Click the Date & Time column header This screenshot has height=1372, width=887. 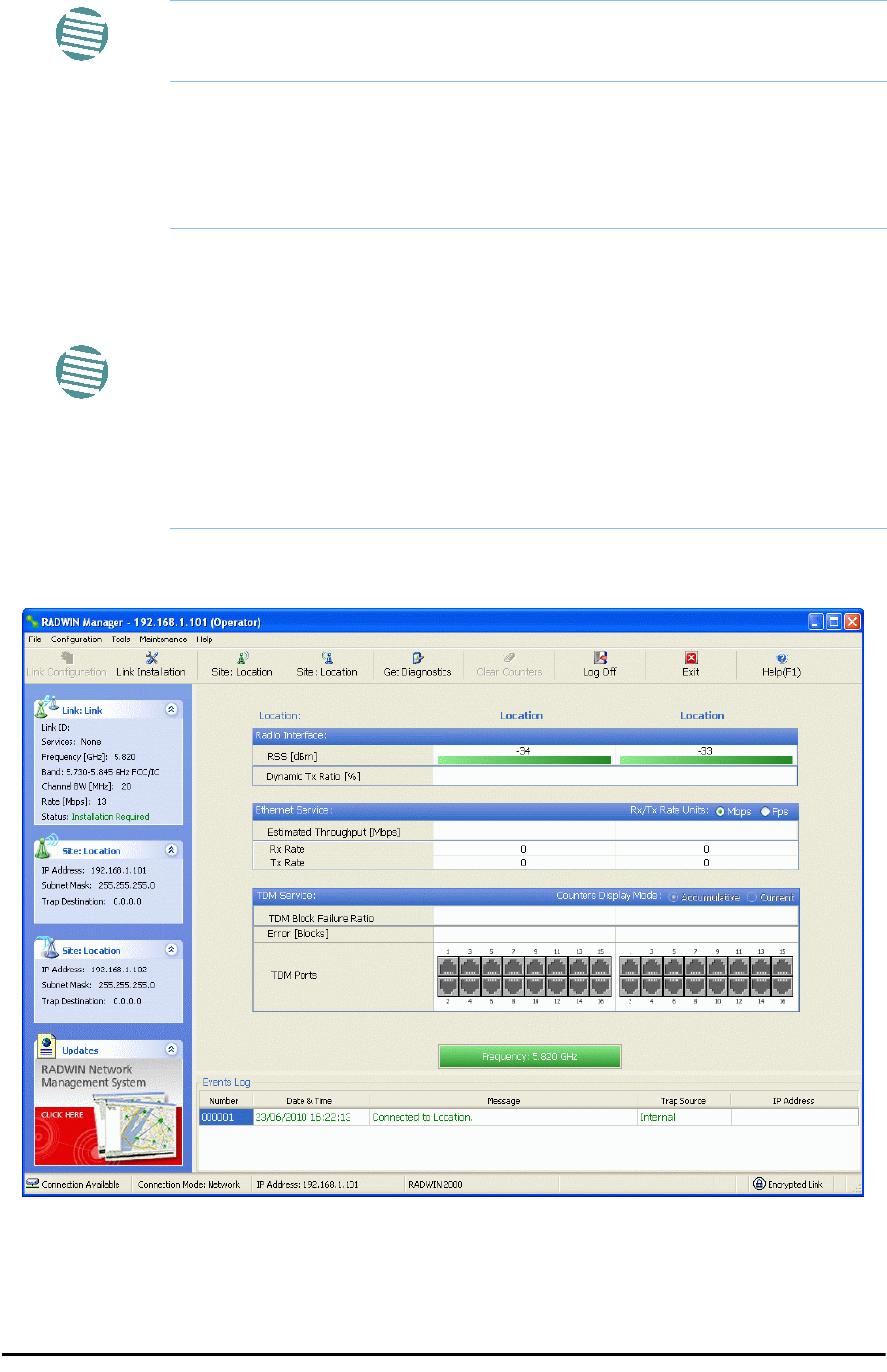[309, 1101]
